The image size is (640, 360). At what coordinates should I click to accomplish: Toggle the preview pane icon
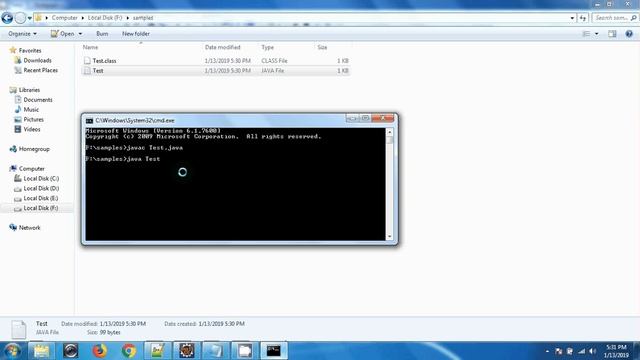point(612,34)
